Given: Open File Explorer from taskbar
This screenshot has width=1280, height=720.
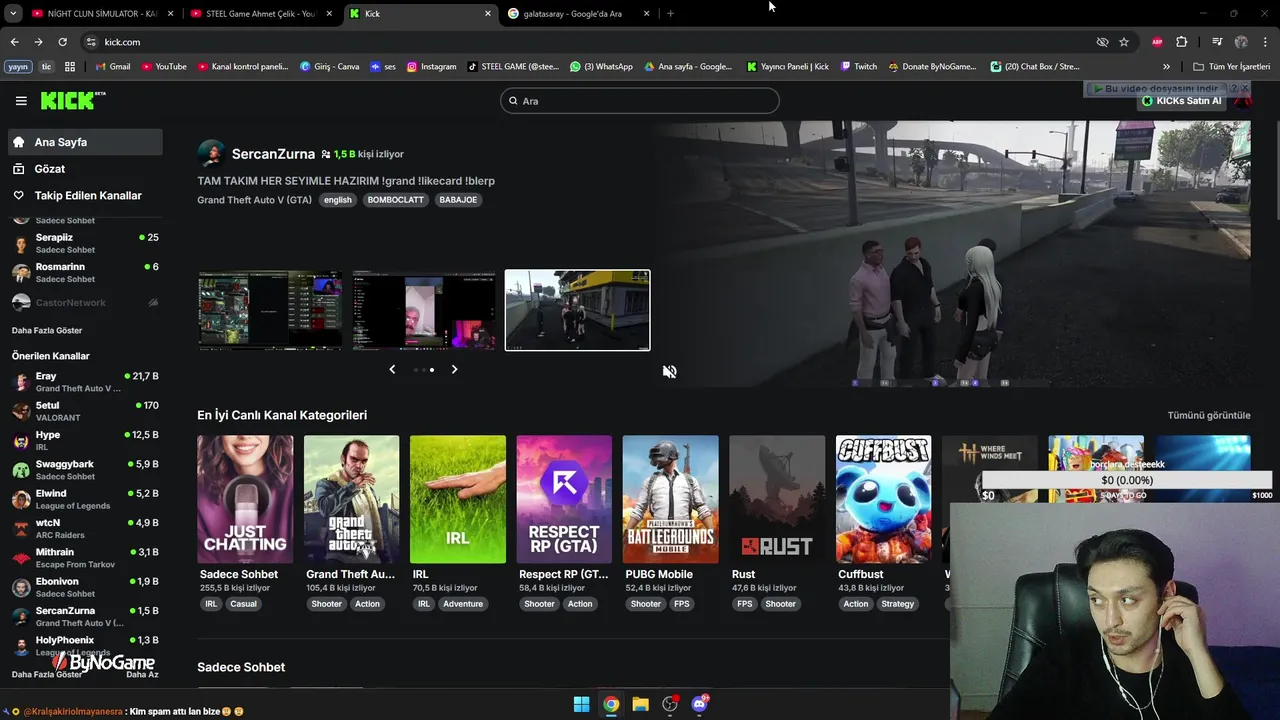Looking at the screenshot, I should point(640,704).
